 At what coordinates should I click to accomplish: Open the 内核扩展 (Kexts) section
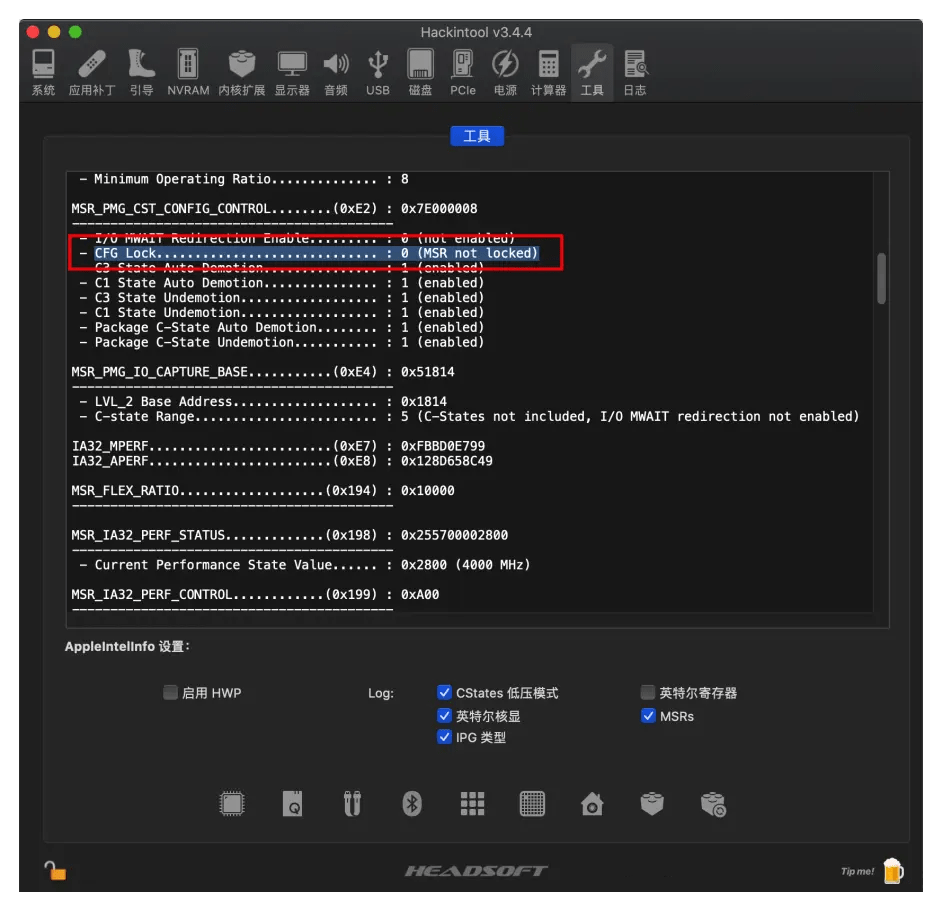(x=242, y=72)
